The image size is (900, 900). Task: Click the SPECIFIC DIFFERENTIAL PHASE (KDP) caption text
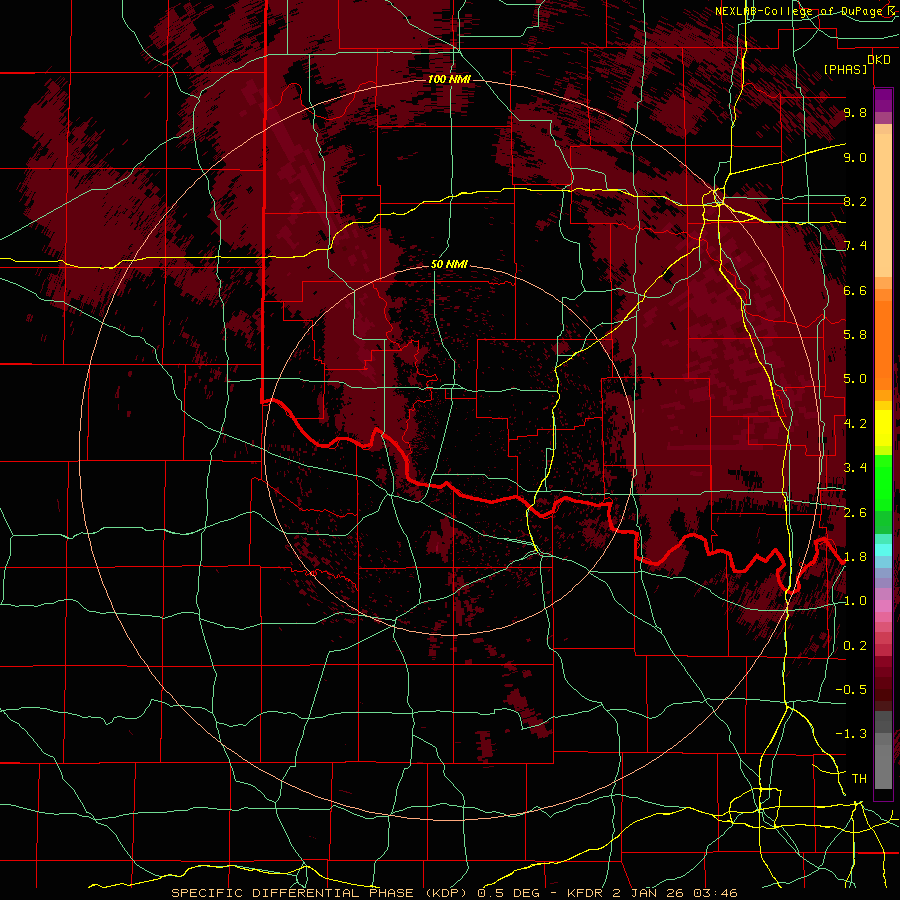point(319,893)
